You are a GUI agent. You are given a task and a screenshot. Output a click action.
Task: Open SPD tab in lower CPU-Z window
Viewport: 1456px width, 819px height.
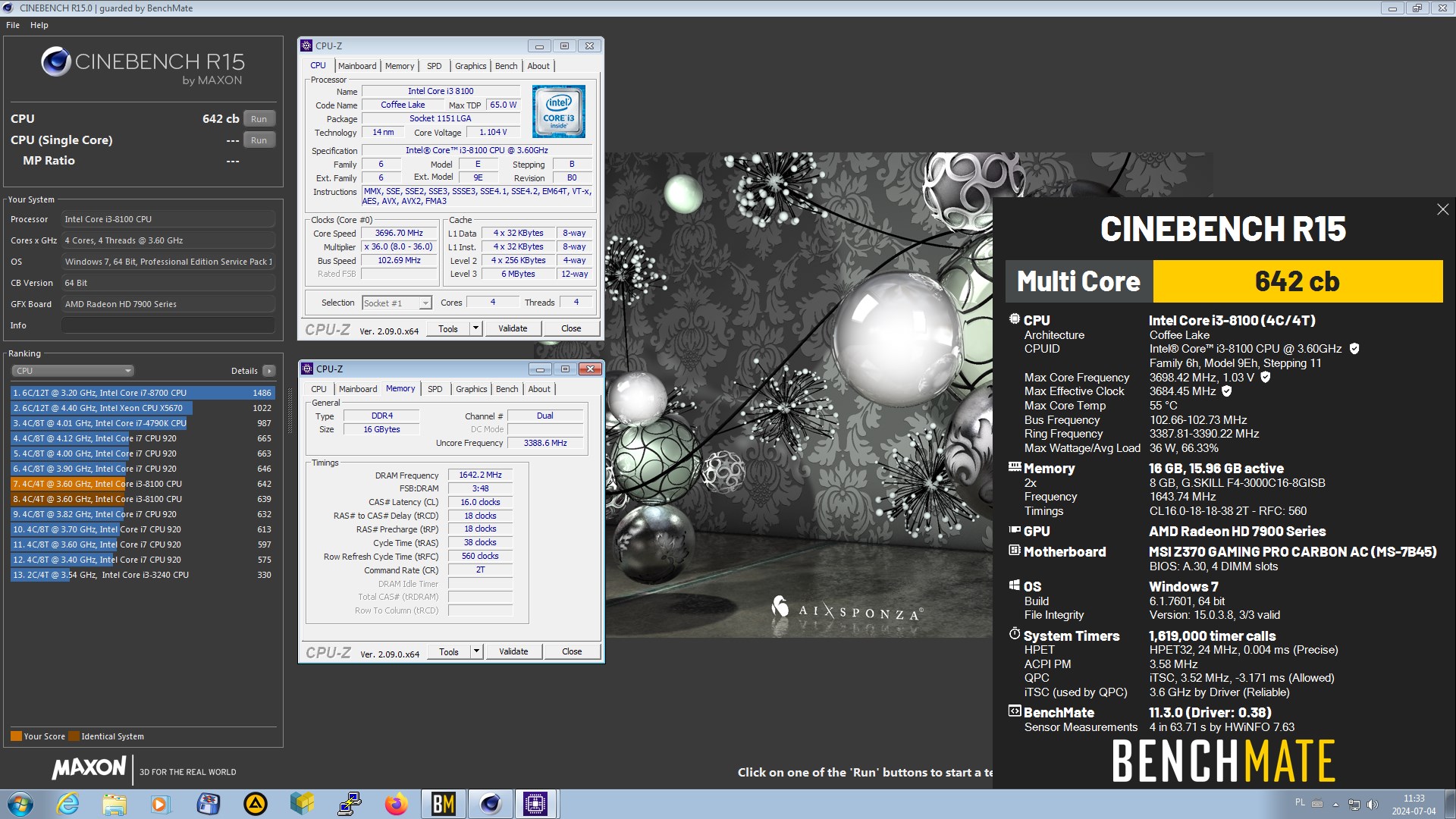(x=435, y=389)
